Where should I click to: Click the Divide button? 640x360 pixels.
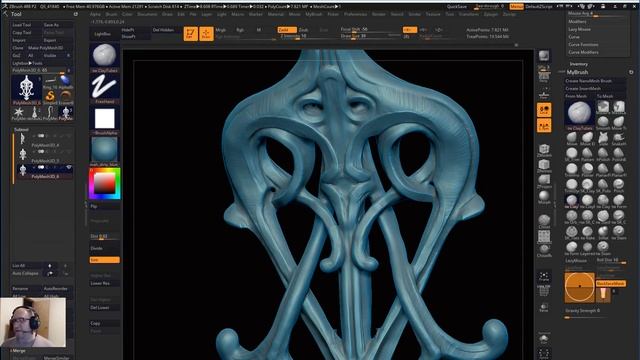(104, 248)
